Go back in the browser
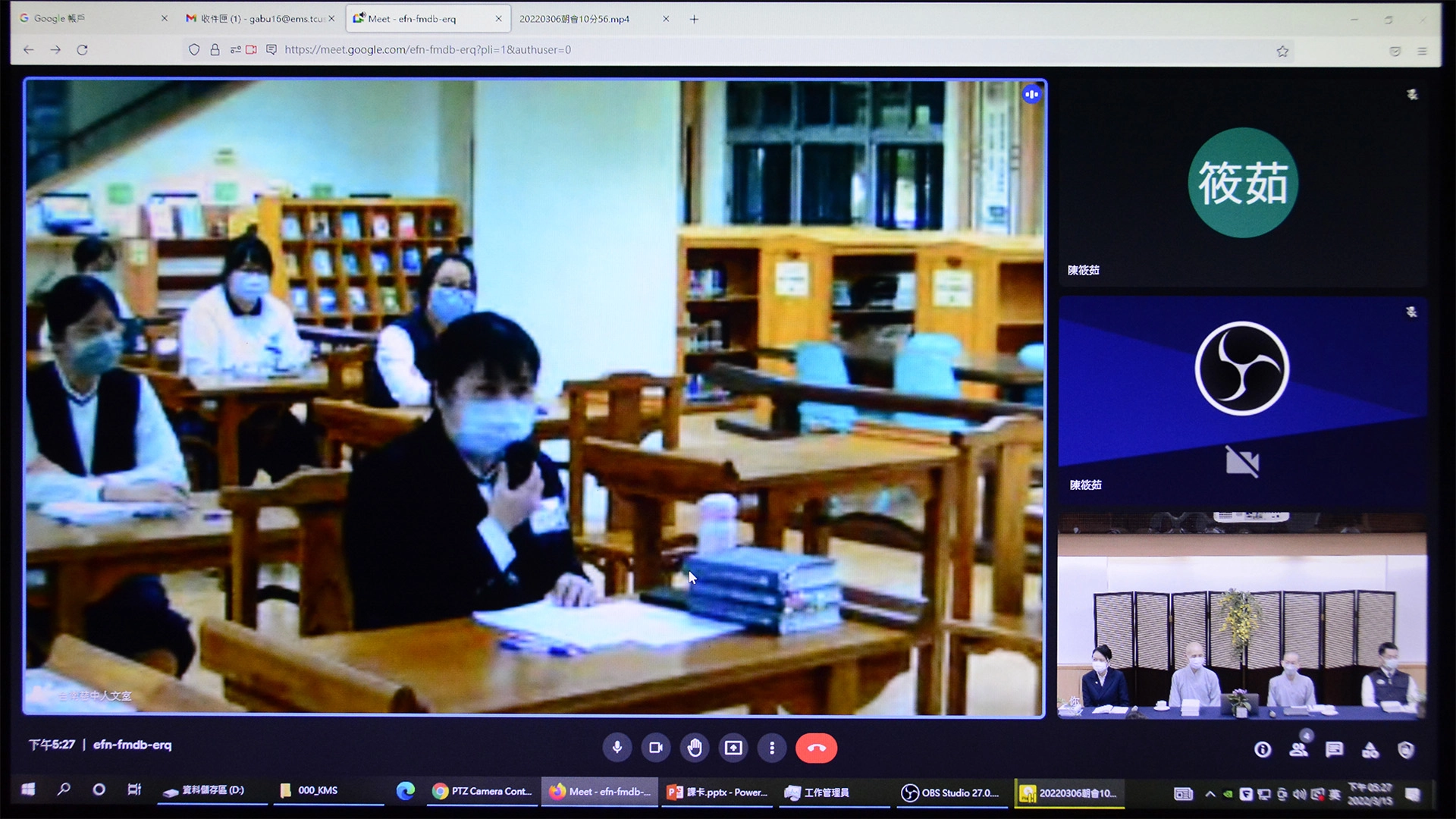This screenshot has width=1456, height=819. 29,49
